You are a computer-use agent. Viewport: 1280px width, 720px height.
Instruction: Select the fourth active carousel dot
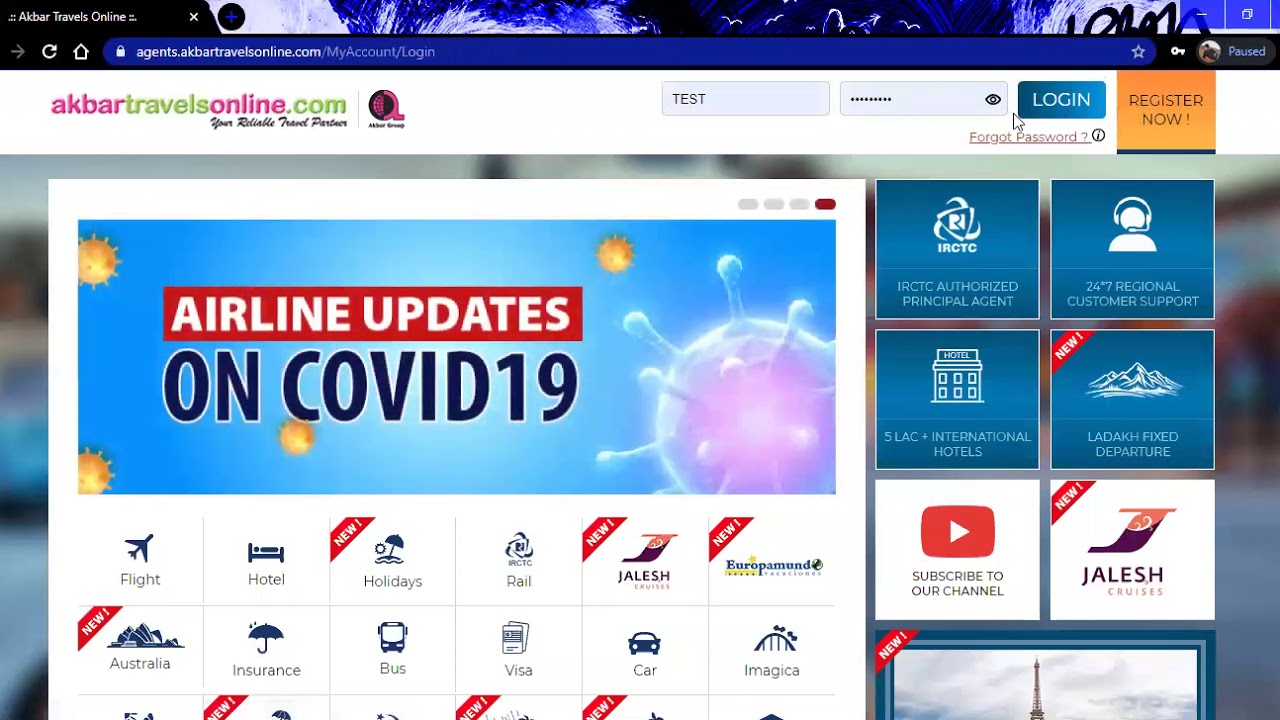825,204
